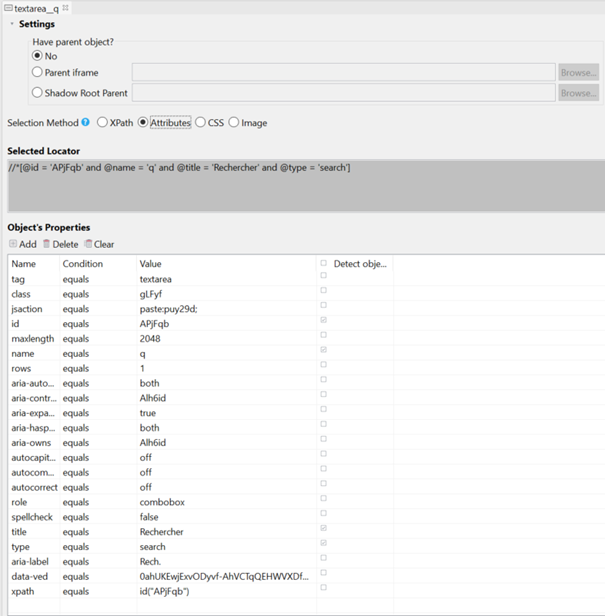Screen dimensions: 605x616
Task: Click the Value column header
Action: pos(227,264)
